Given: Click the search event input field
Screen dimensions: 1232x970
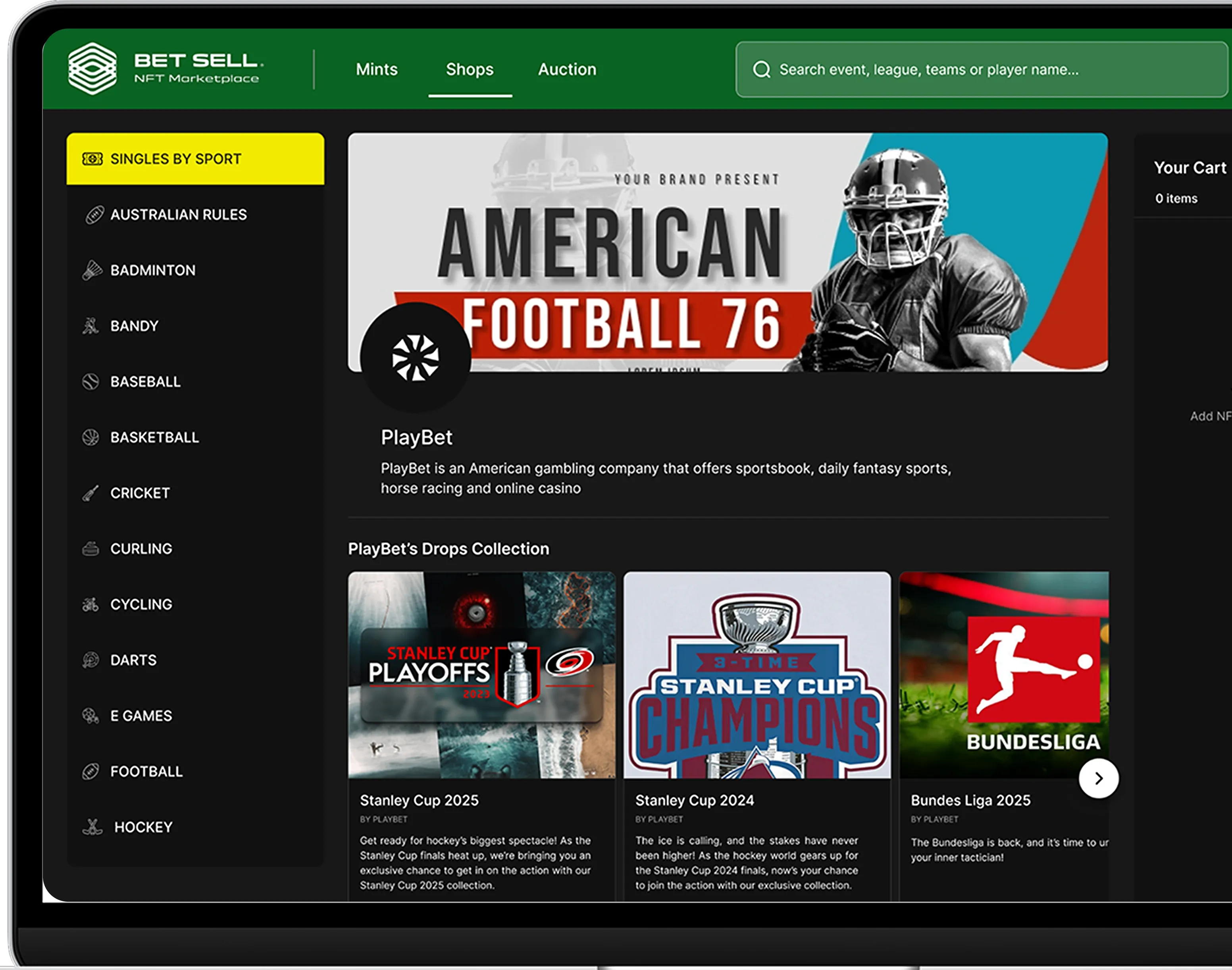Looking at the screenshot, I should (x=983, y=69).
